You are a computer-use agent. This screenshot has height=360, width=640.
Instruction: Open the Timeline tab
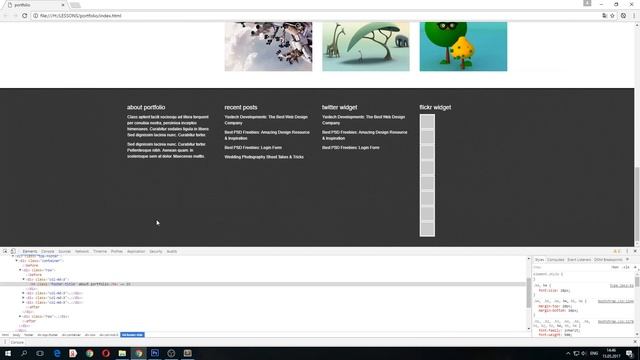[100, 251]
